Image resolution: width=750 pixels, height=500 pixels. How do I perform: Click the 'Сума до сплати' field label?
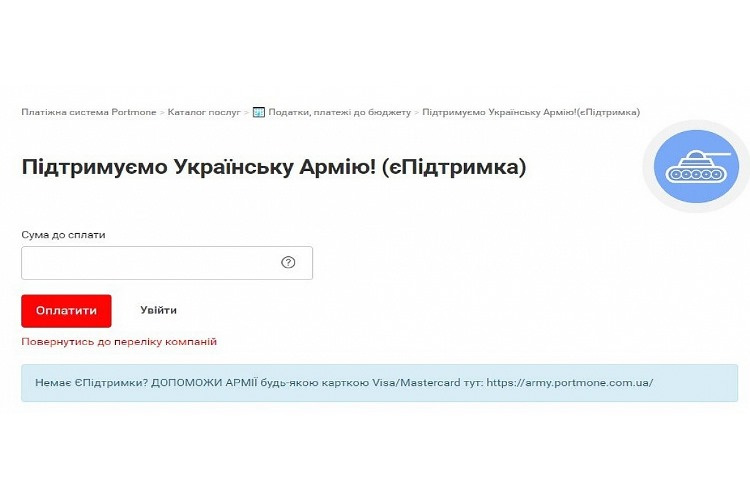pos(63,235)
